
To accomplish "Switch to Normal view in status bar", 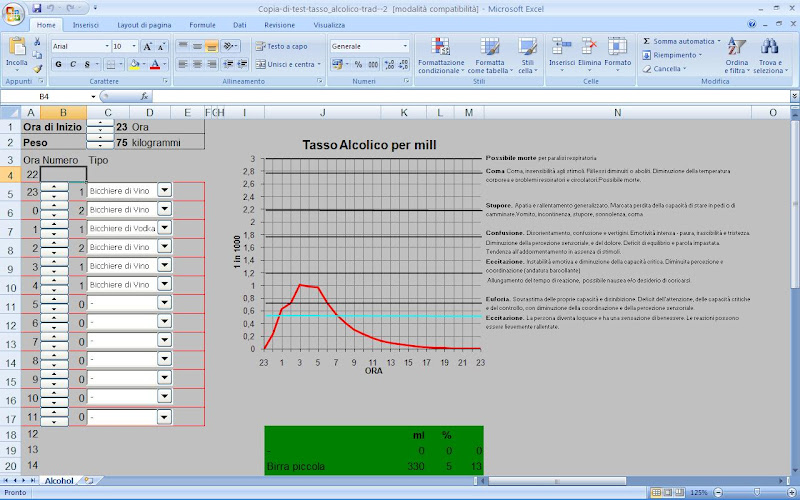I will pos(656,493).
